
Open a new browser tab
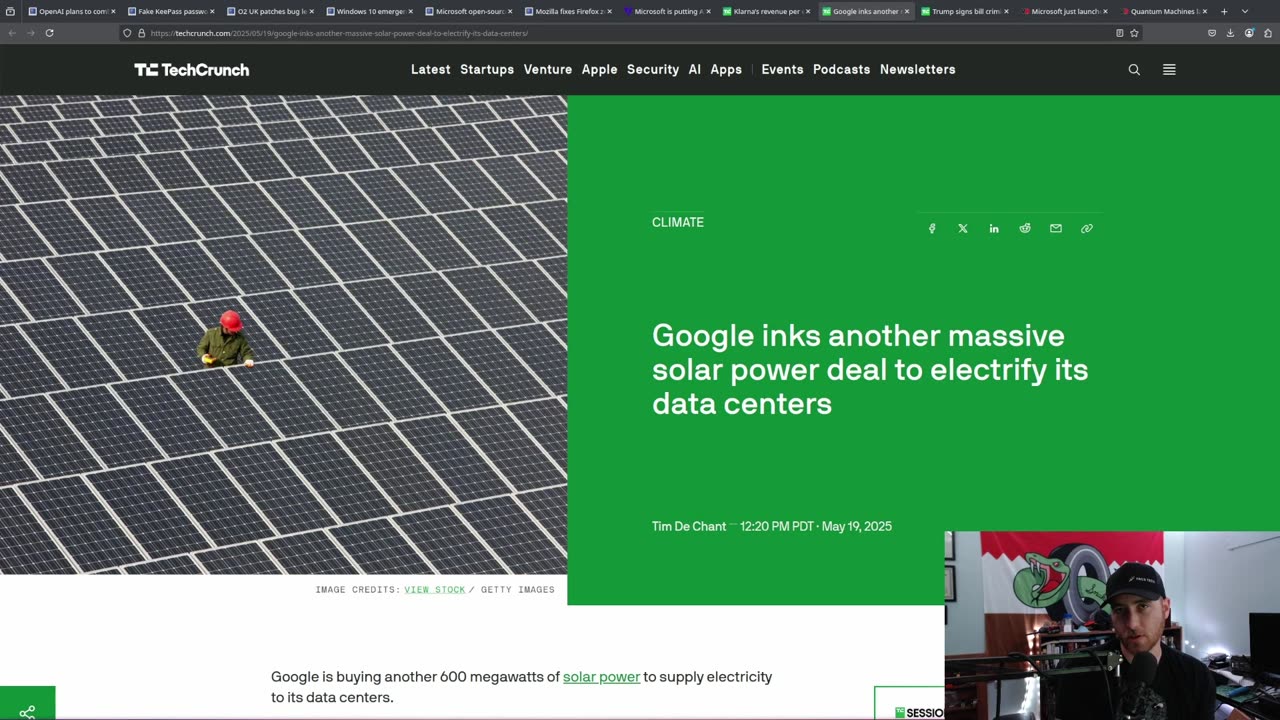(x=1224, y=12)
